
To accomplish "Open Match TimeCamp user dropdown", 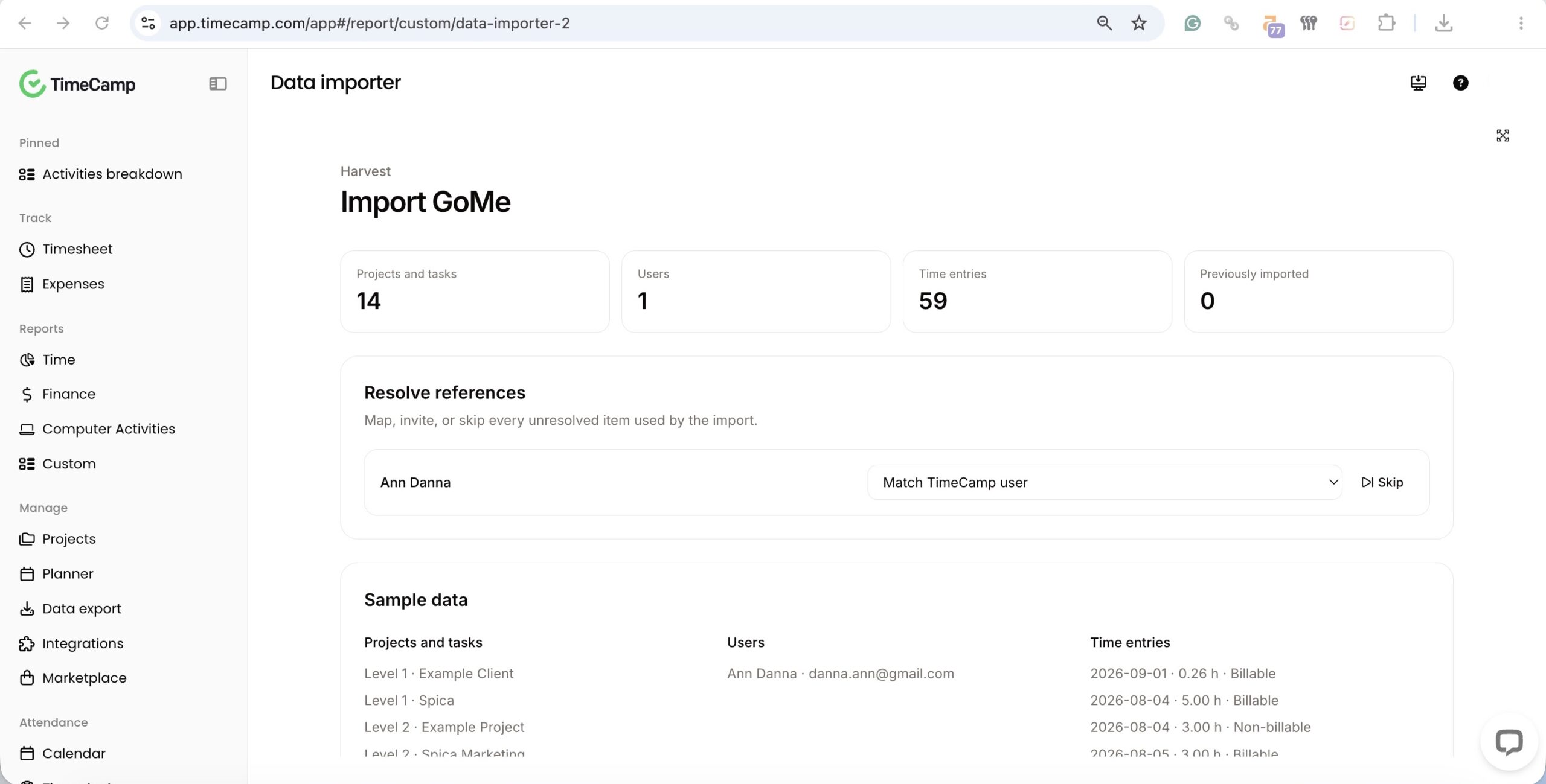I will coord(1105,482).
